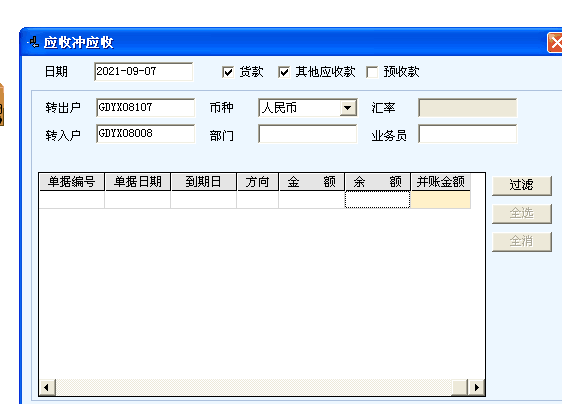The image size is (562, 404).
Task: Click the window title icon beside 应收冲应收
Action: 33,42
